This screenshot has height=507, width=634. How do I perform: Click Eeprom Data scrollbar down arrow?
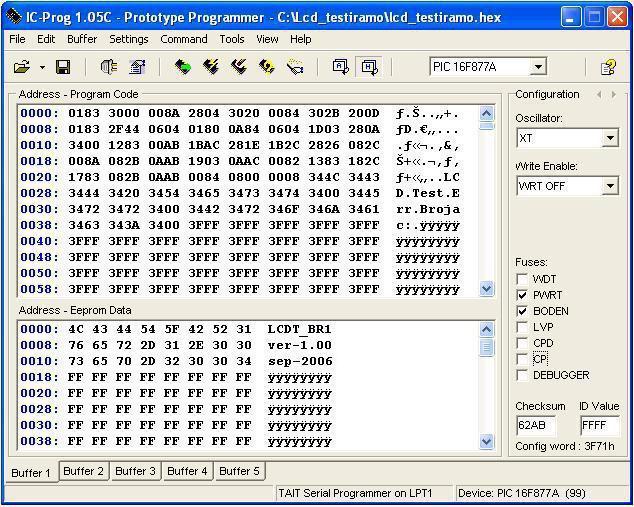pyautogui.click(x=486, y=442)
